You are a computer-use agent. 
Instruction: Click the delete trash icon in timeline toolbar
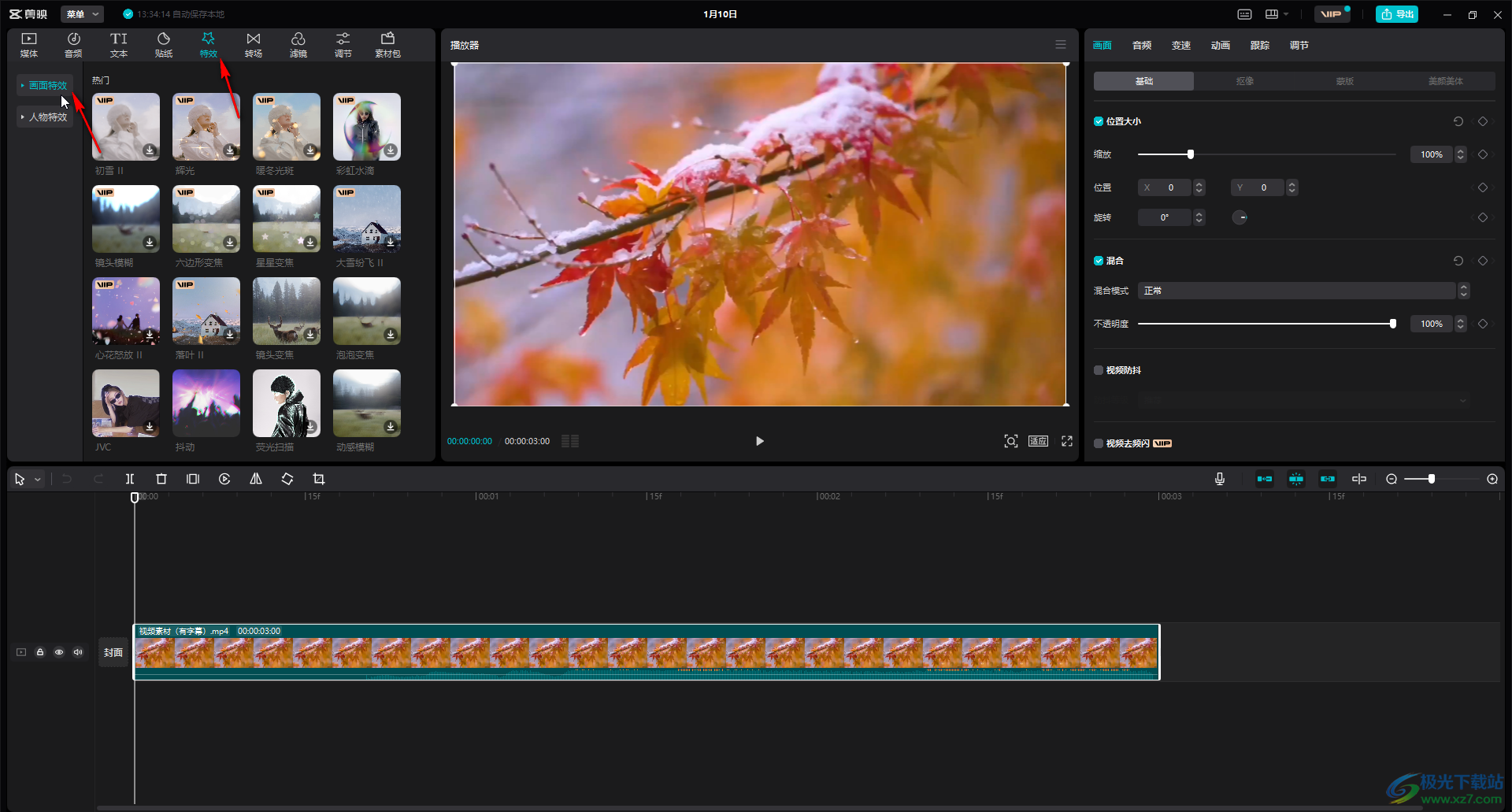[161, 479]
